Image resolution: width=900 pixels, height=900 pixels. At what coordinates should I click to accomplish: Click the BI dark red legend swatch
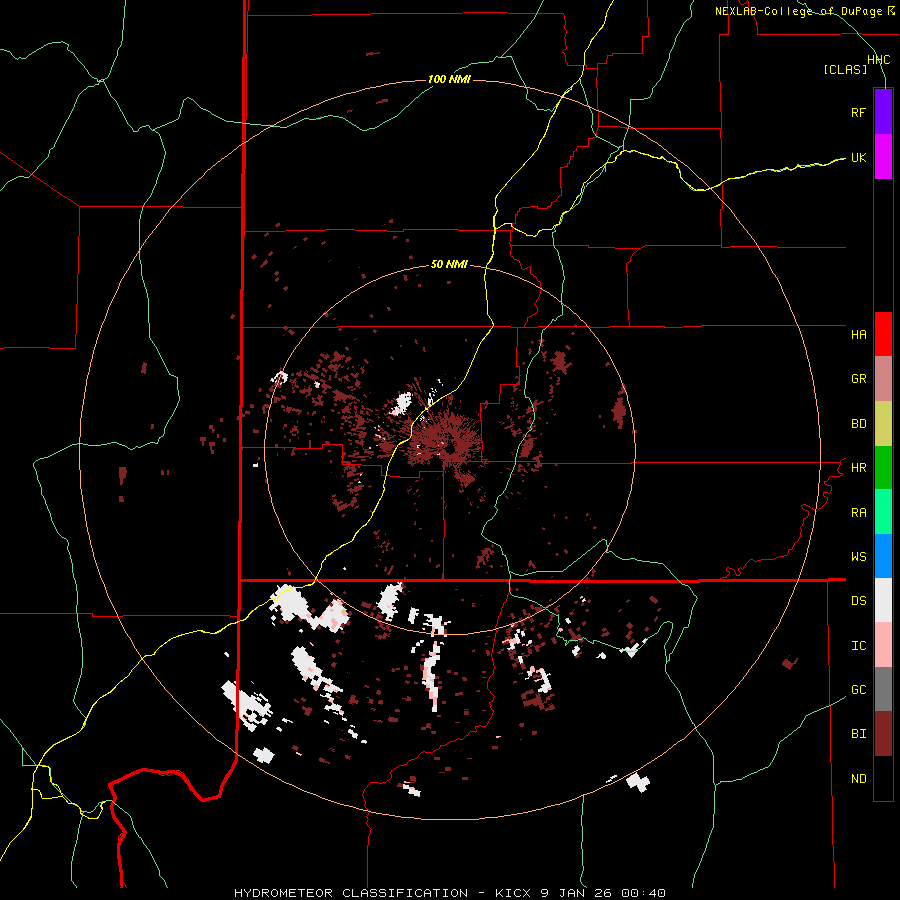(883, 734)
